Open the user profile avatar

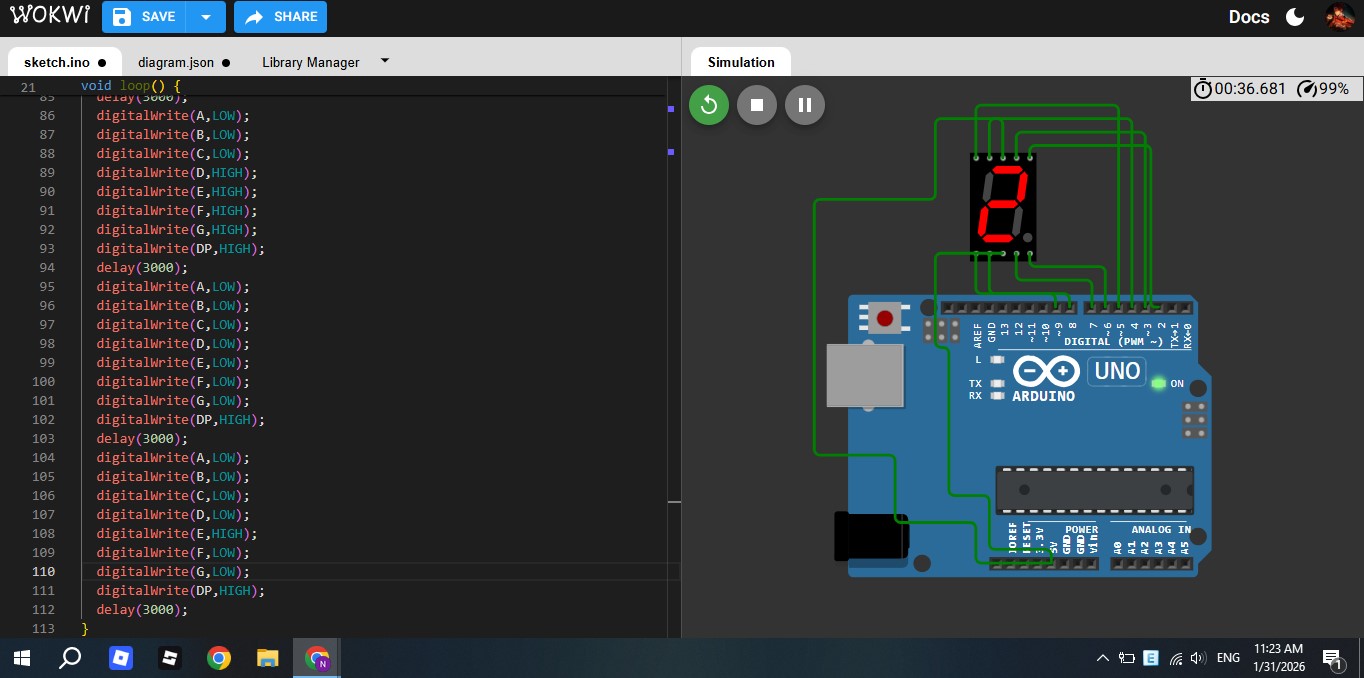point(1339,17)
